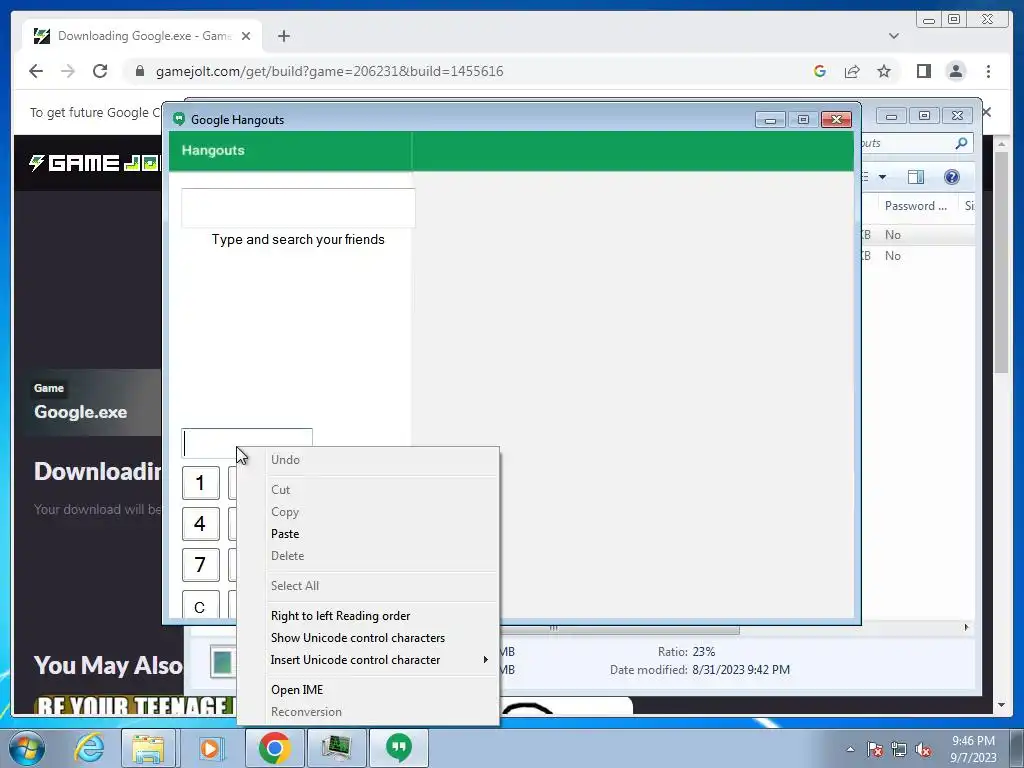The width and height of the screenshot is (1024, 768).
Task: Click the green Hangouts taskbar icon
Action: (x=399, y=748)
